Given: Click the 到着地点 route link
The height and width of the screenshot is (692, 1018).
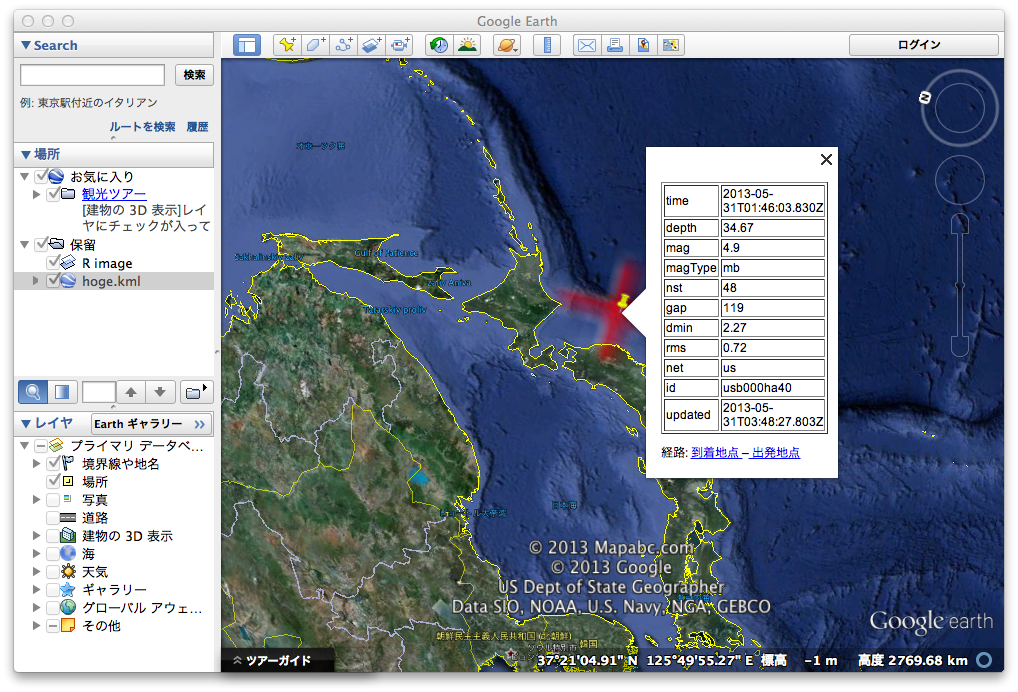Looking at the screenshot, I should 715,452.
